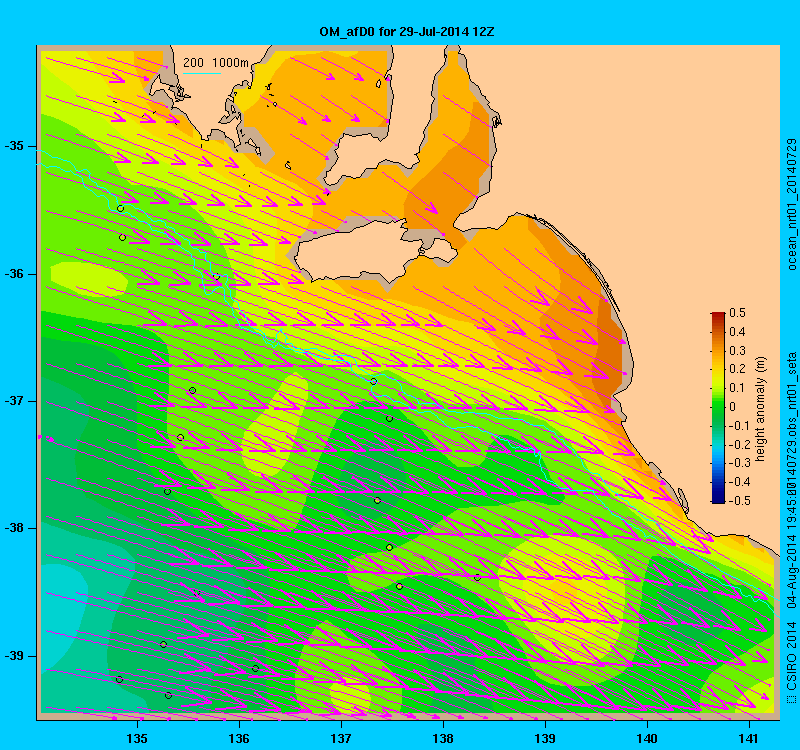
Task: Click the longitude label 141
Action: click(x=749, y=738)
